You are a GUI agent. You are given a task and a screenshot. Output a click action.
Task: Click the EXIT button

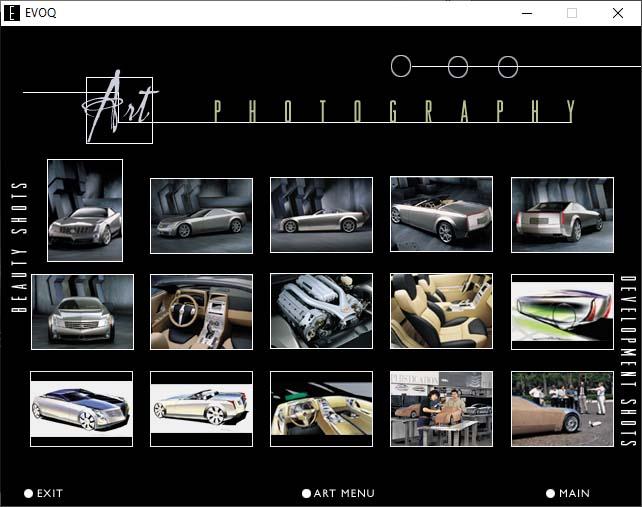pyautogui.click(x=44, y=493)
